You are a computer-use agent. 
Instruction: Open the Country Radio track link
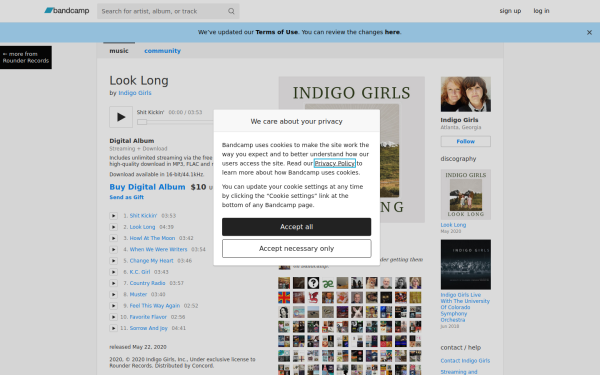(x=147, y=283)
